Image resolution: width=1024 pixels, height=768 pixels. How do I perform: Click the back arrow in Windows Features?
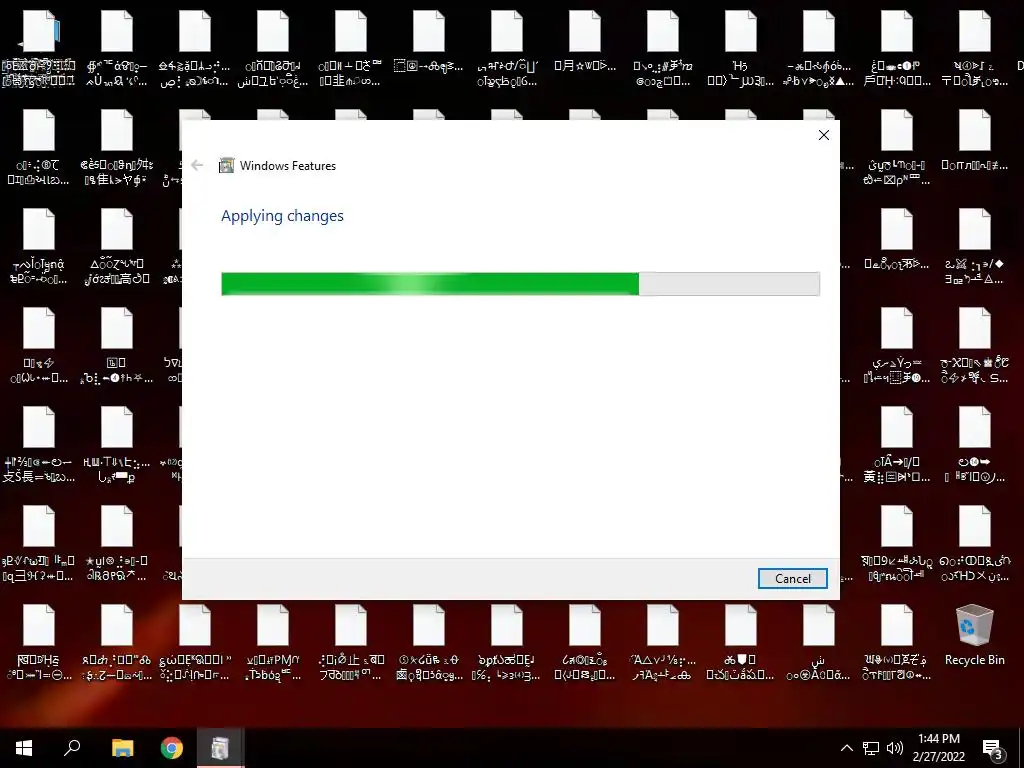point(197,165)
